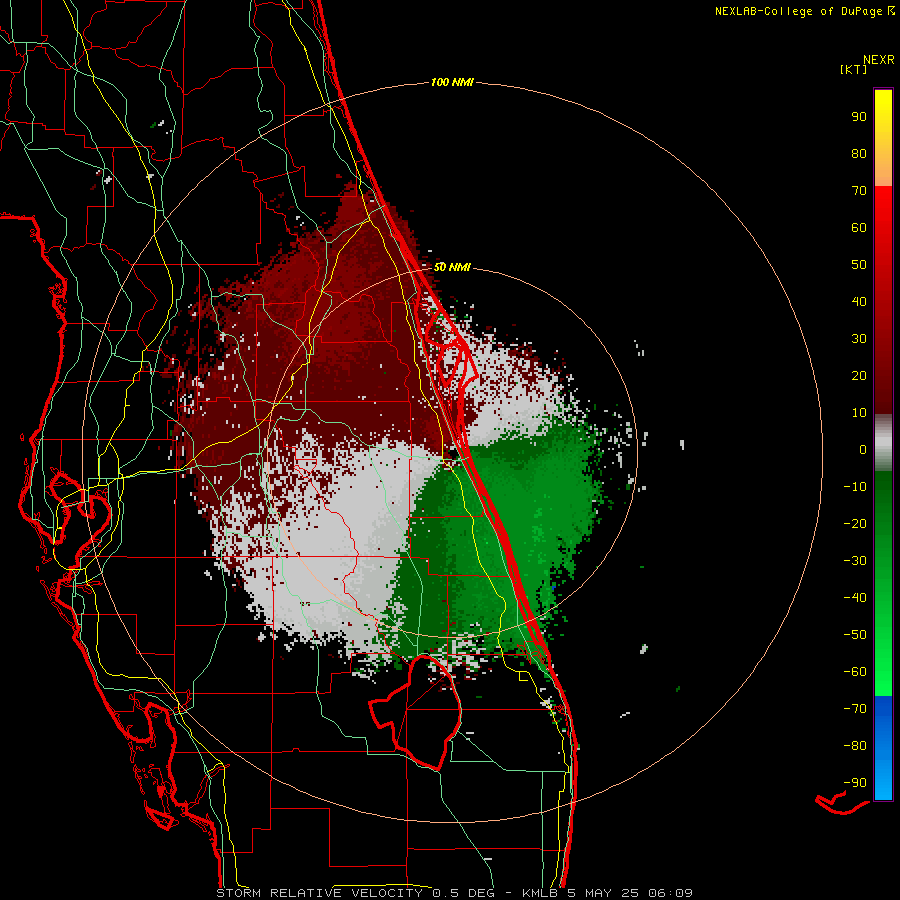Pick the yellow top segment of the color bar

tap(883, 138)
